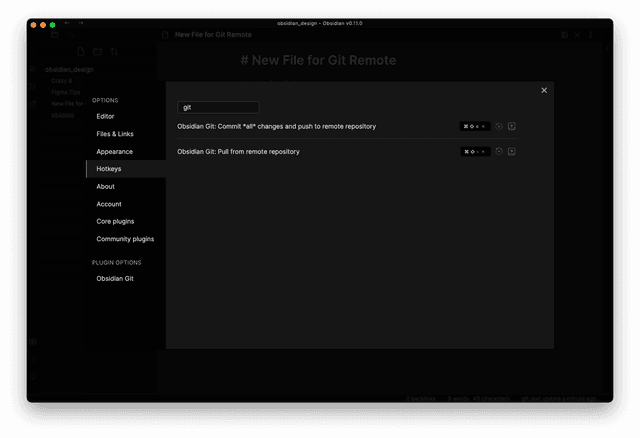The height and width of the screenshot is (438, 640).
Task: Click the backlinks count in the status bar
Action: [x=421, y=398]
